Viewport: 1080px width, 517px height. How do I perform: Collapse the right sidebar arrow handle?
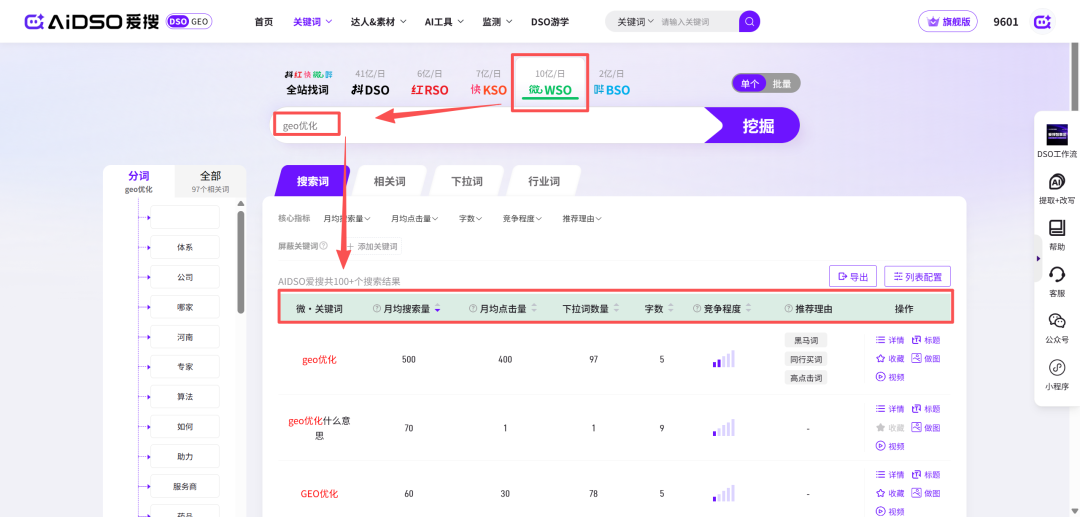pos(1039,258)
